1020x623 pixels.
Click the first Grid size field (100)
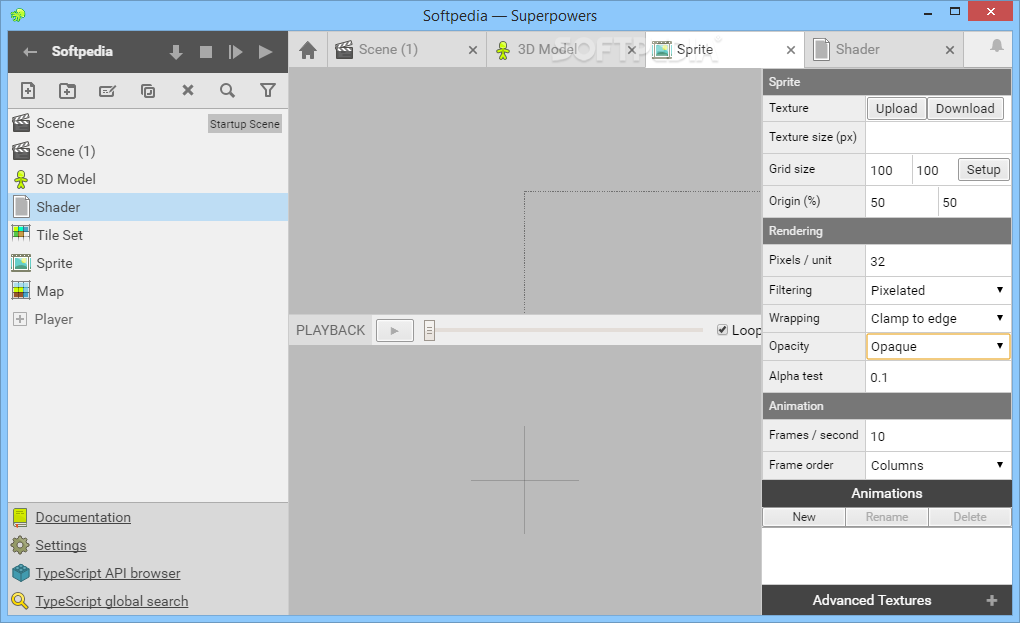[x=888, y=170]
